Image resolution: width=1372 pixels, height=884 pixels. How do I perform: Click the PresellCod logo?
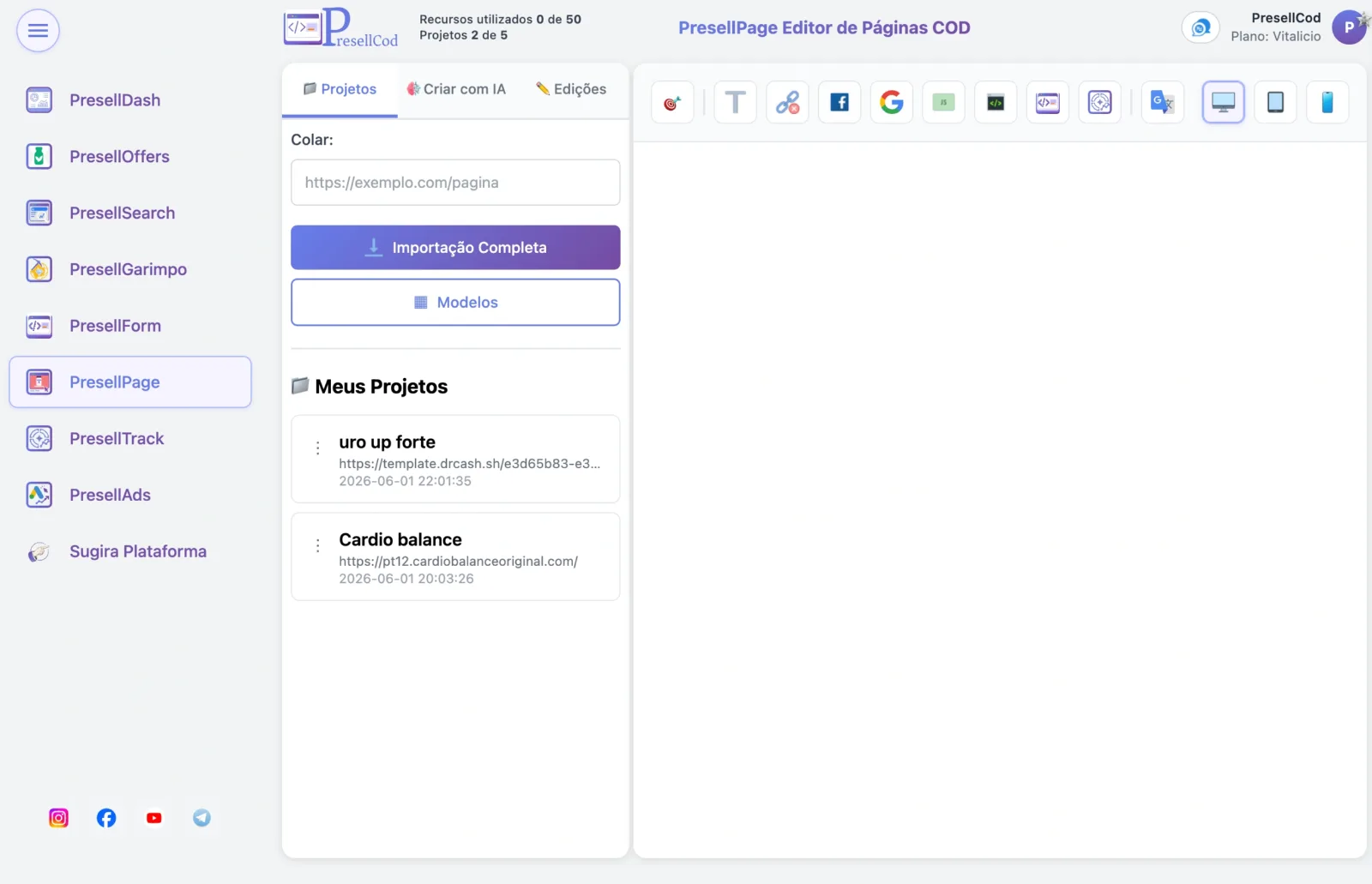pyautogui.click(x=340, y=27)
